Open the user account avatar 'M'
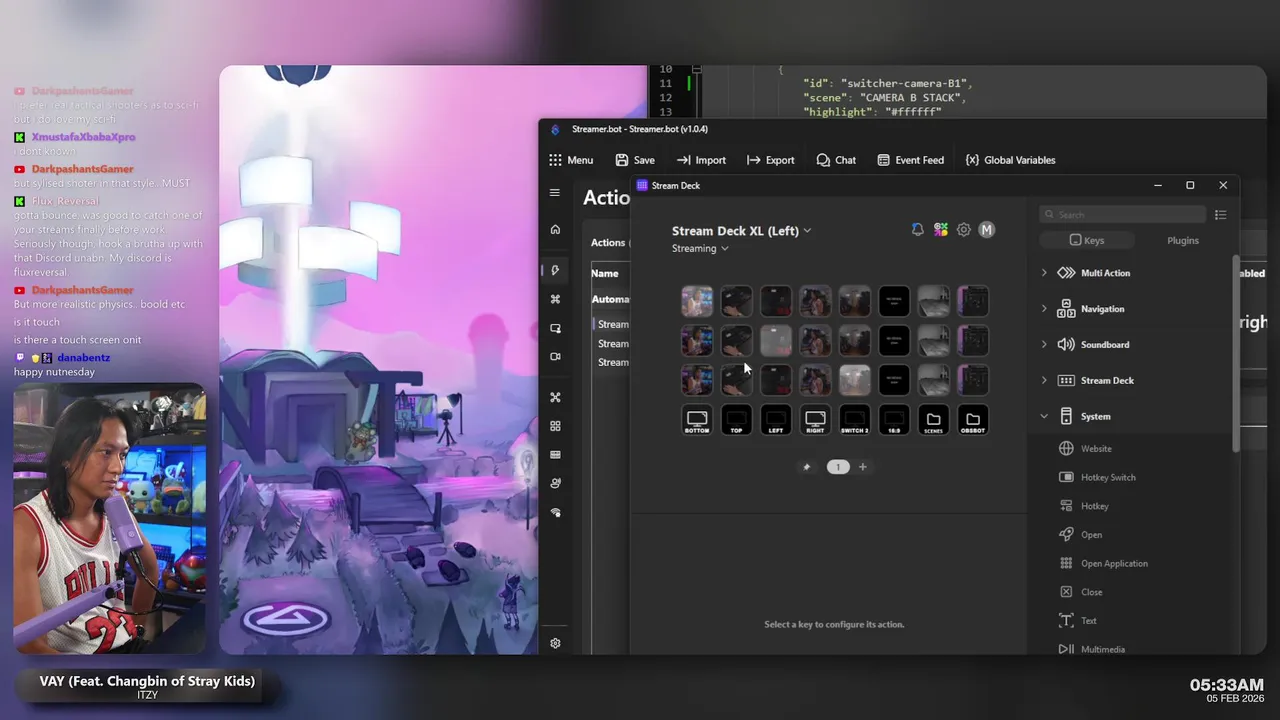The width and height of the screenshot is (1280, 720). point(987,230)
